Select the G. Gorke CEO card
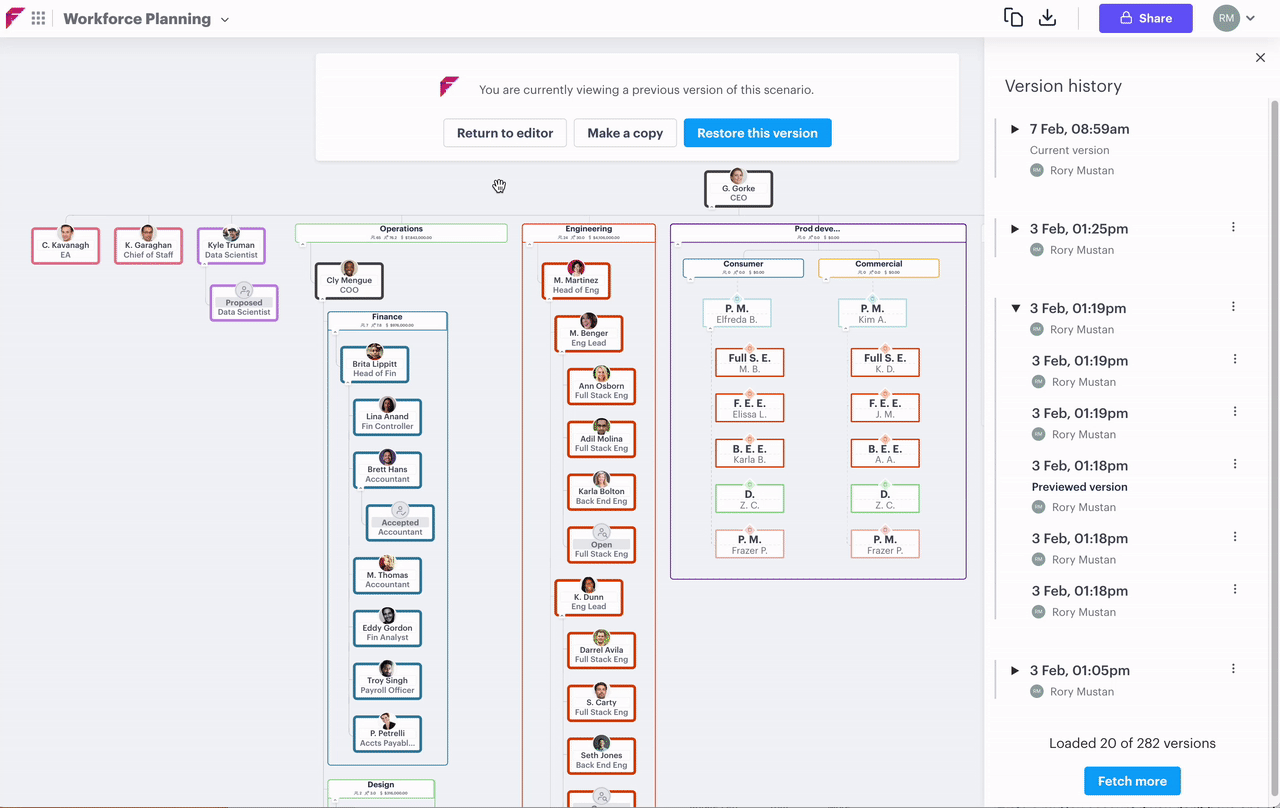The image size is (1280, 808). pos(738,190)
